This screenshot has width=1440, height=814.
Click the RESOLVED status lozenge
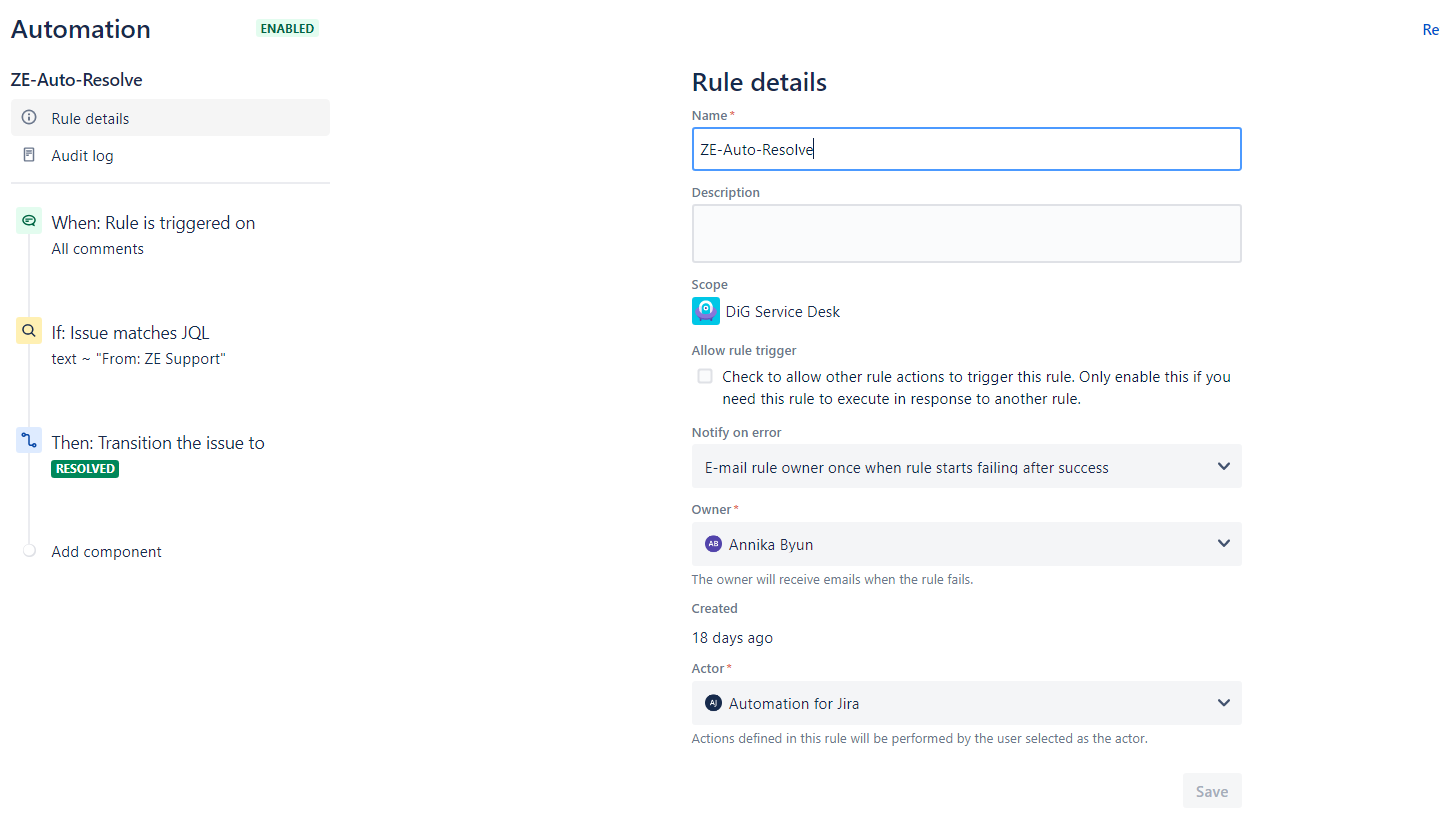pyautogui.click(x=85, y=468)
